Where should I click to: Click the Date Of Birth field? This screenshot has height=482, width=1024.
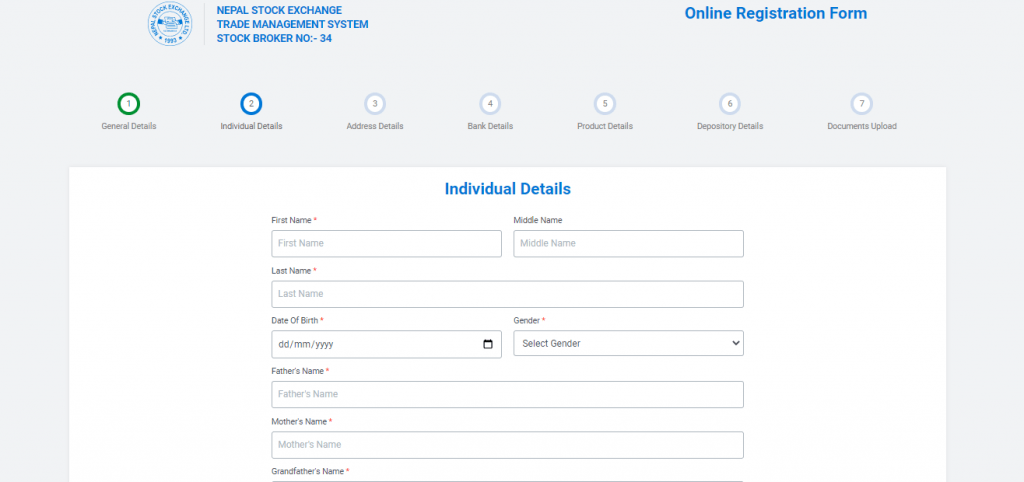(387, 344)
